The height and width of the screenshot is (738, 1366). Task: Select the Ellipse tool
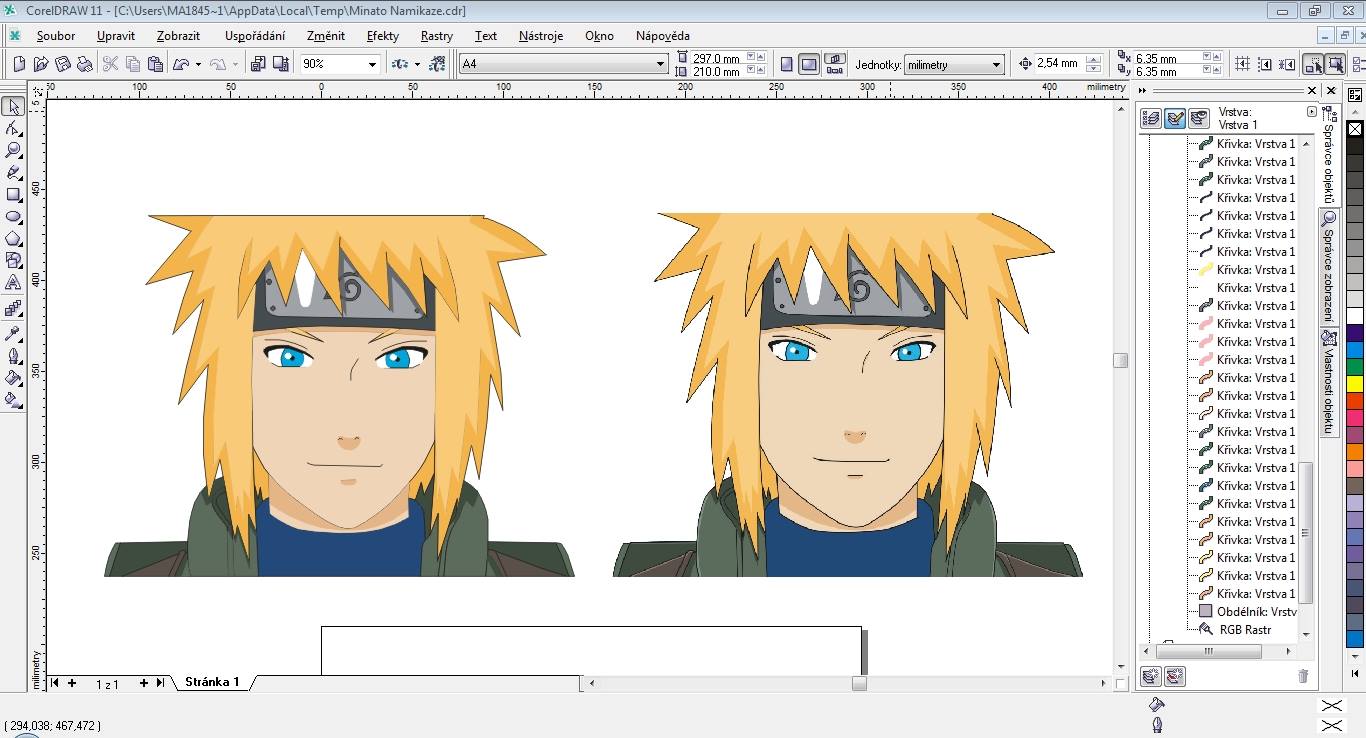(13, 216)
